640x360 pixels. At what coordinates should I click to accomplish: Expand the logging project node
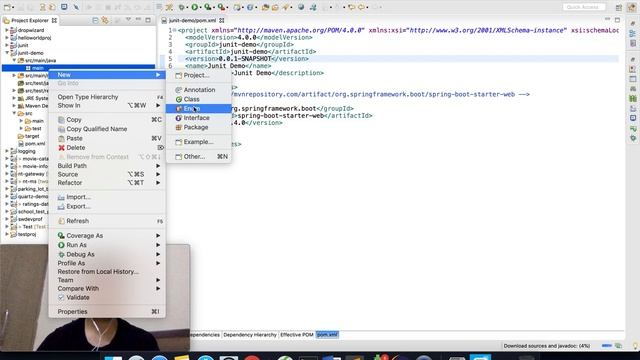[7, 151]
